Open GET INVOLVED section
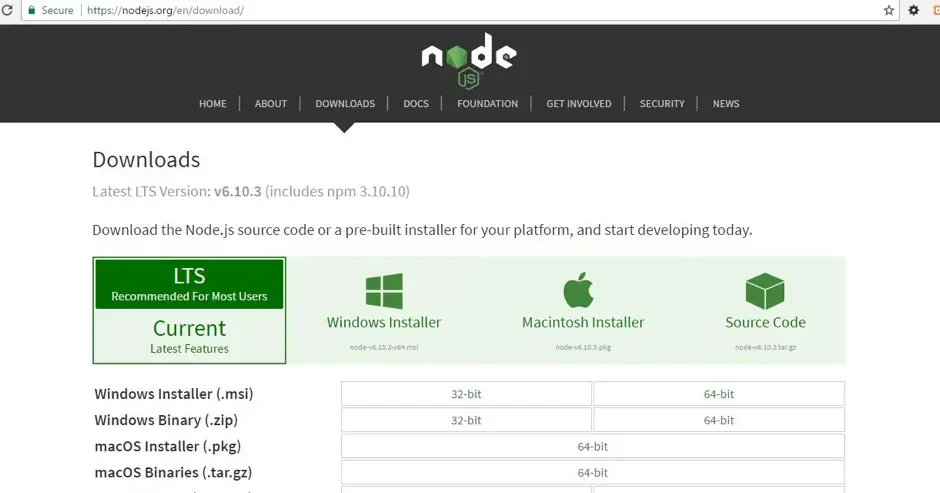The height and width of the screenshot is (493, 940). click(x=579, y=104)
